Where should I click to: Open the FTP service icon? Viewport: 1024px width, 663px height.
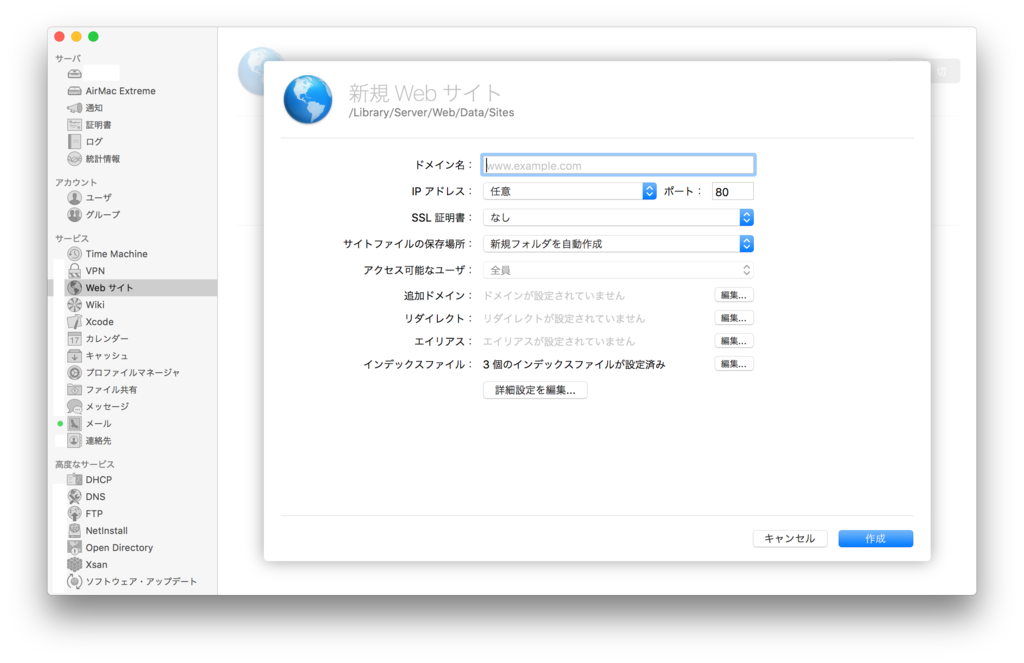click(74, 513)
